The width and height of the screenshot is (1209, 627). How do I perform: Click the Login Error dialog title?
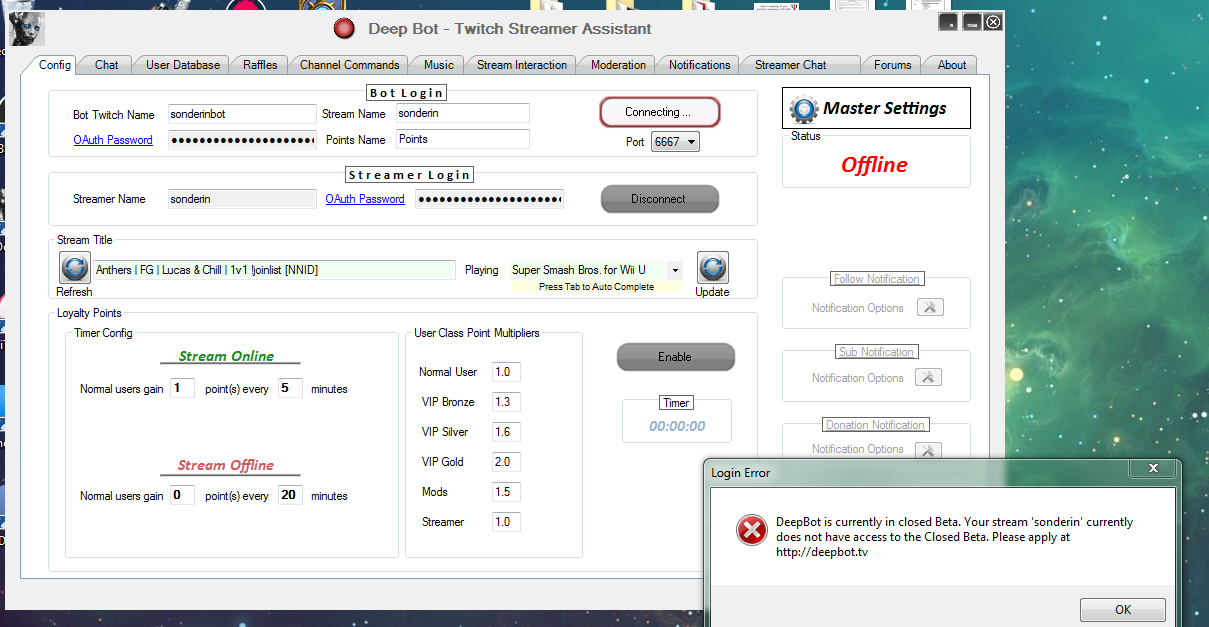pos(741,472)
